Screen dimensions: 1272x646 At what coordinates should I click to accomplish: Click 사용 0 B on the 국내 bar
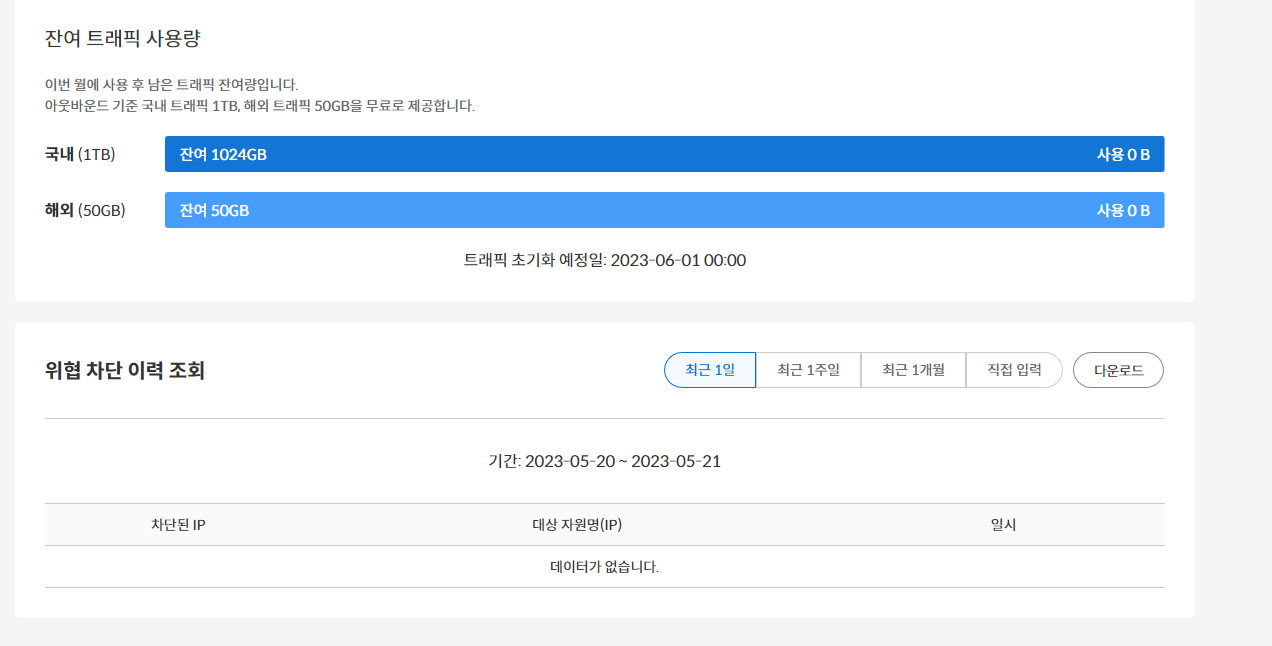1123,154
